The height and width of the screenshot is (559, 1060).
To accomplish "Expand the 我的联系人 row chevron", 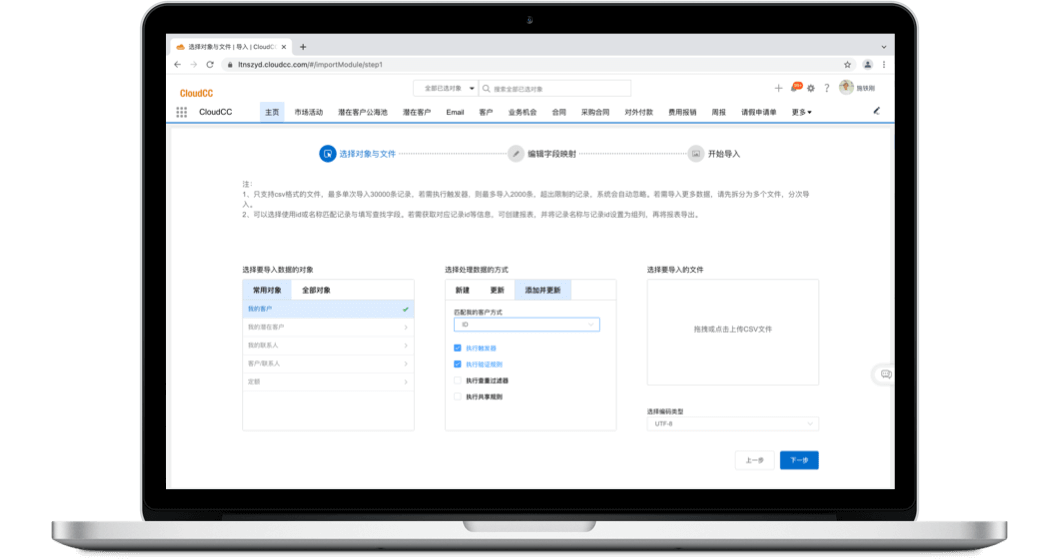I will [406, 345].
